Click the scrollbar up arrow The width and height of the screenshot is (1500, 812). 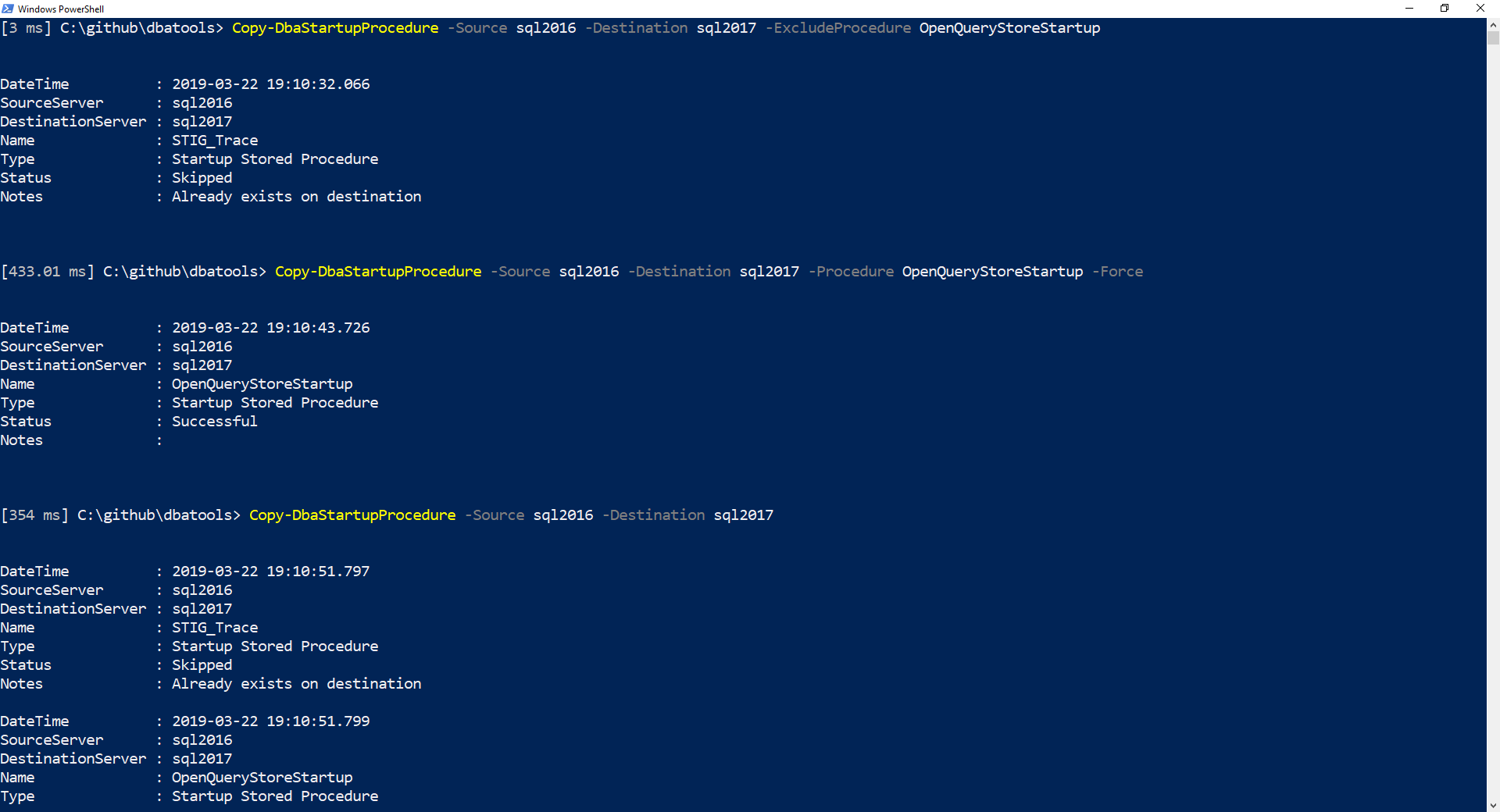click(1493, 25)
